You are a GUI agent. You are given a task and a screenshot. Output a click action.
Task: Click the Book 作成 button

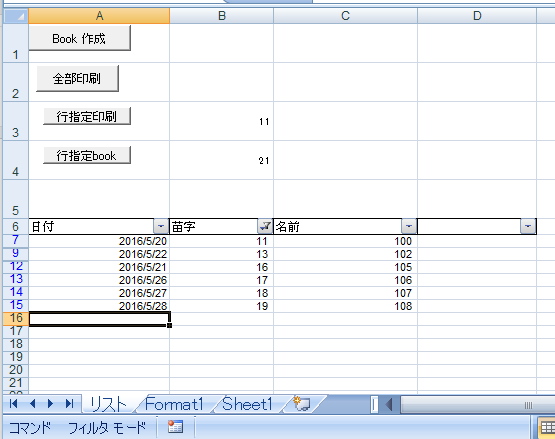[80, 38]
